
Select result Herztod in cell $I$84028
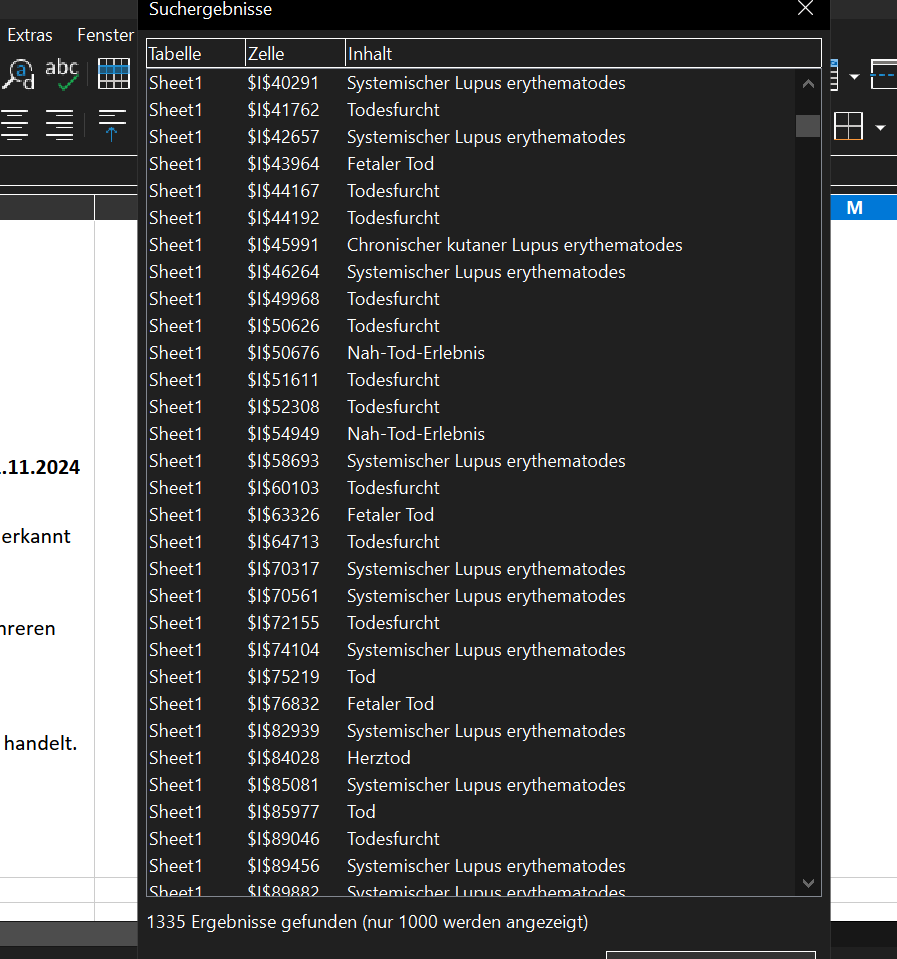[378, 758]
